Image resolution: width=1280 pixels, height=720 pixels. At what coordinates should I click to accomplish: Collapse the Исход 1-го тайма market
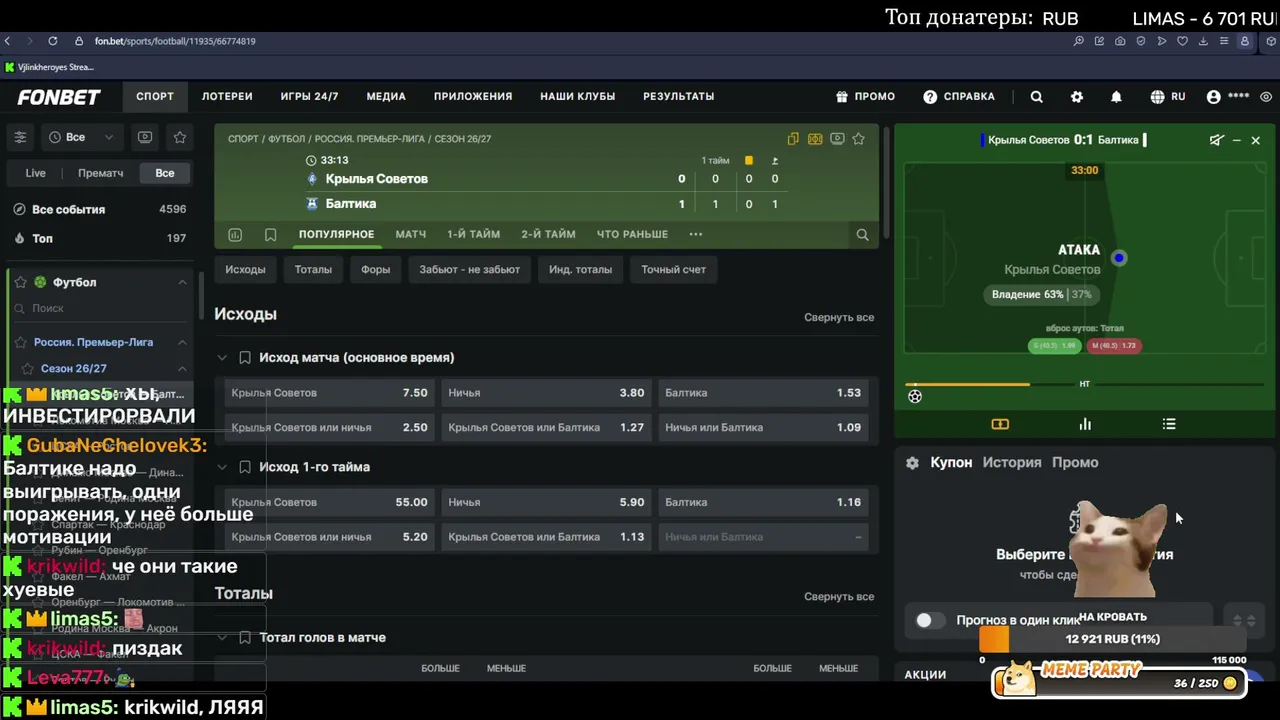(221, 467)
